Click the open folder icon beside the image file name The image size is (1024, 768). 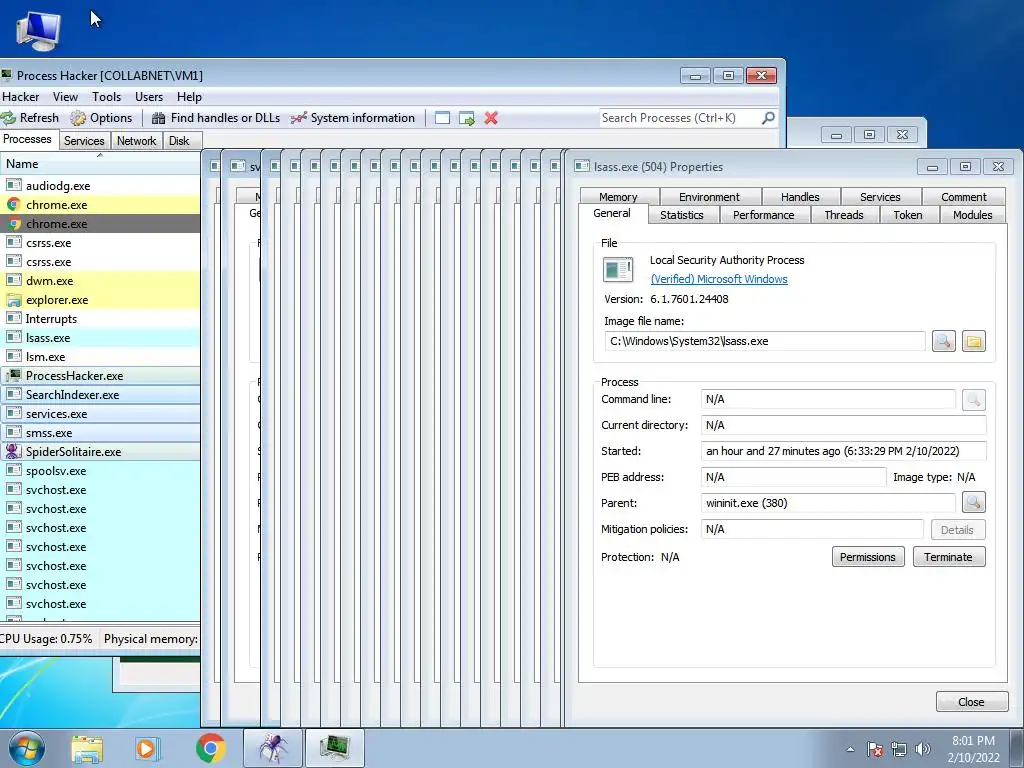click(974, 341)
